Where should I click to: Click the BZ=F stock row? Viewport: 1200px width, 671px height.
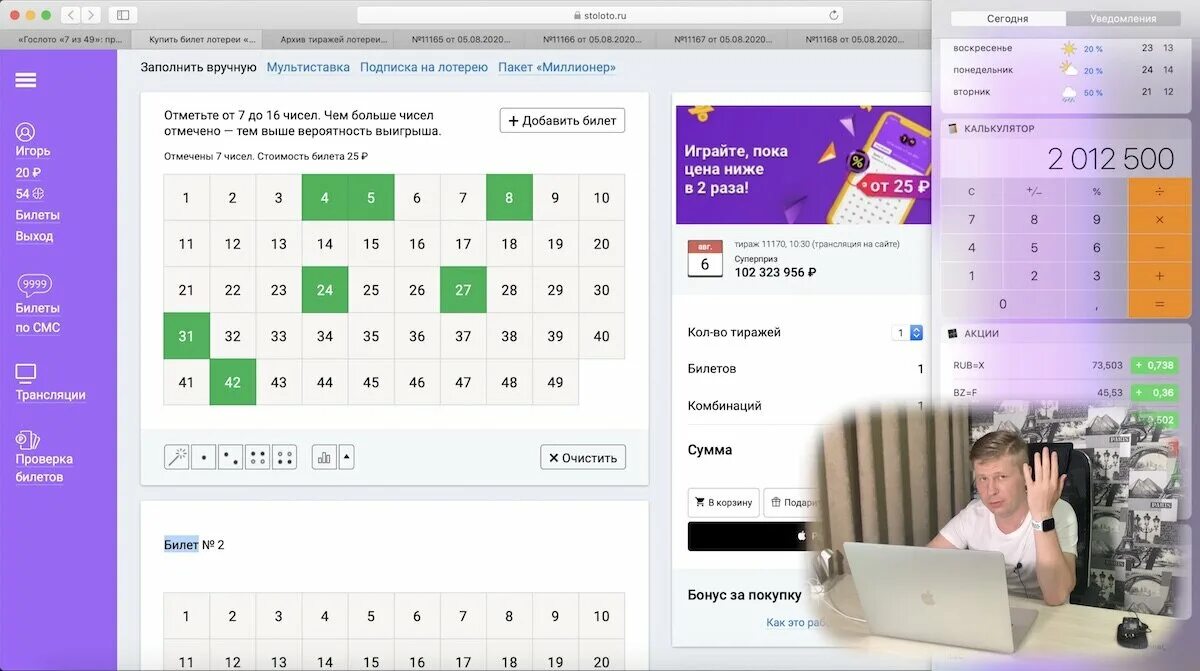(x=1066, y=392)
